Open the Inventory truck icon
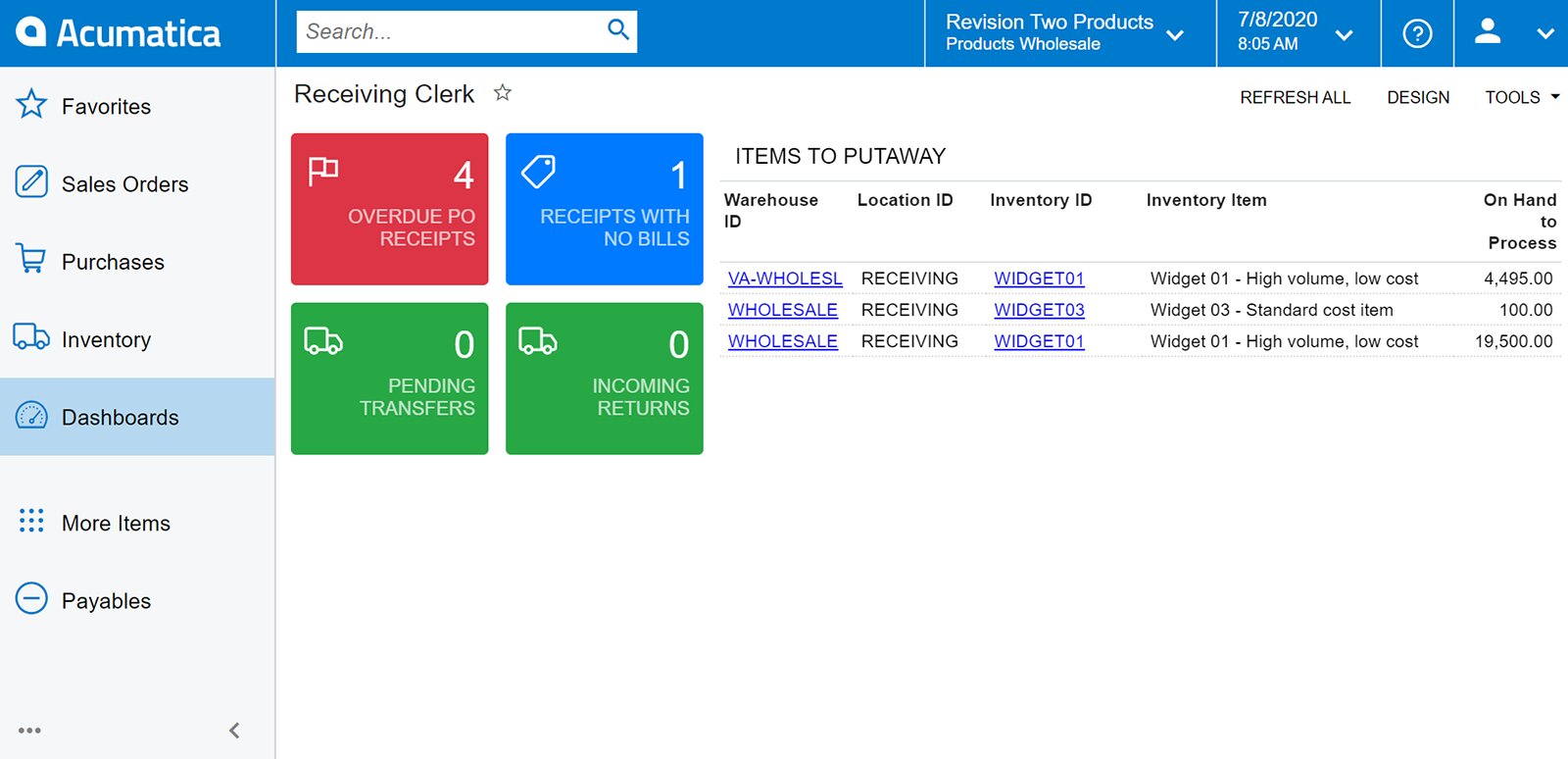Screen dimensions: 1568x759 pos(31,337)
